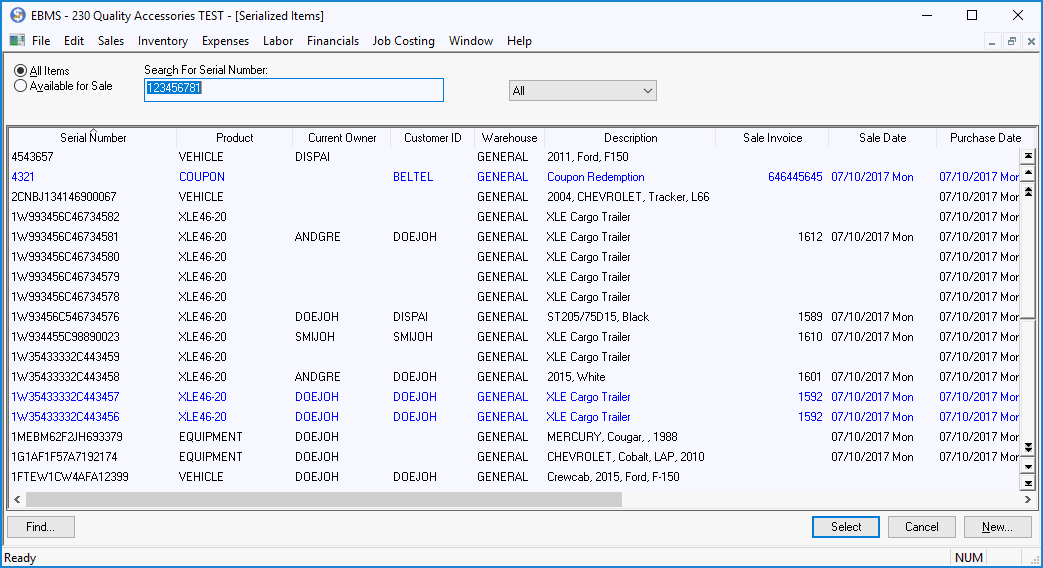The image size is (1043, 568).
Task: Jump to first record in list scrollbar
Action: [x=1028, y=156]
